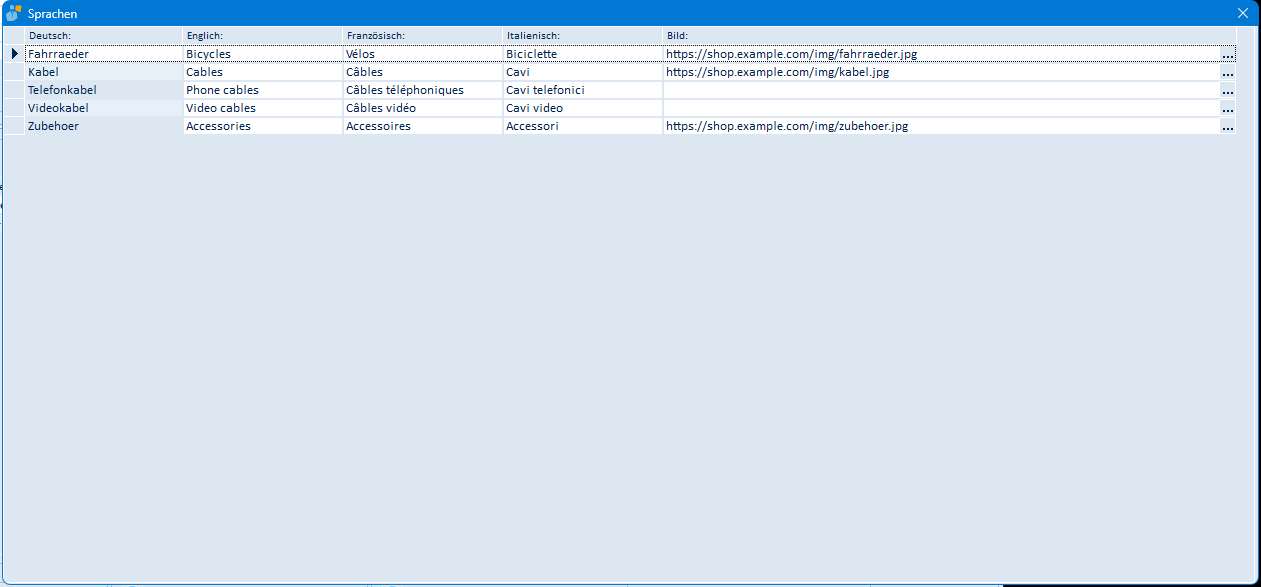Click the Deutsch column header

click(x=104, y=36)
